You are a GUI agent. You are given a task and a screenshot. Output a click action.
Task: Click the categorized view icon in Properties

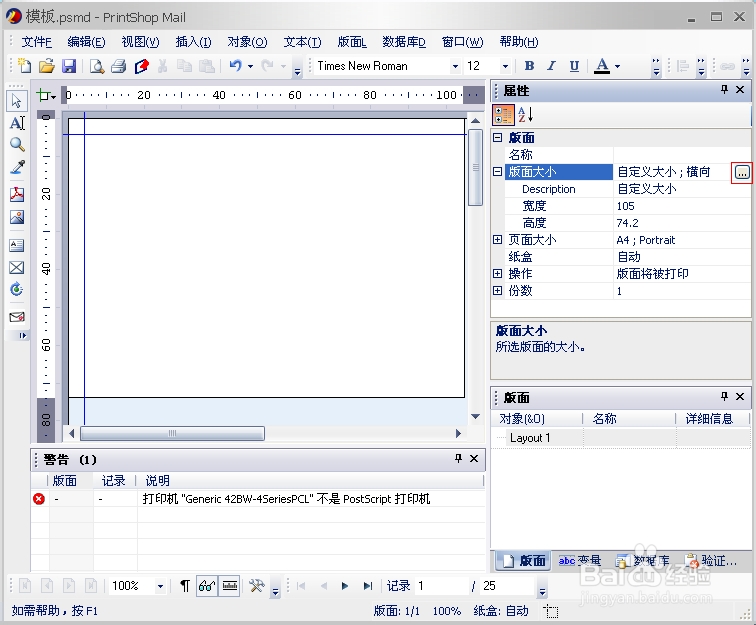point(503,115)
